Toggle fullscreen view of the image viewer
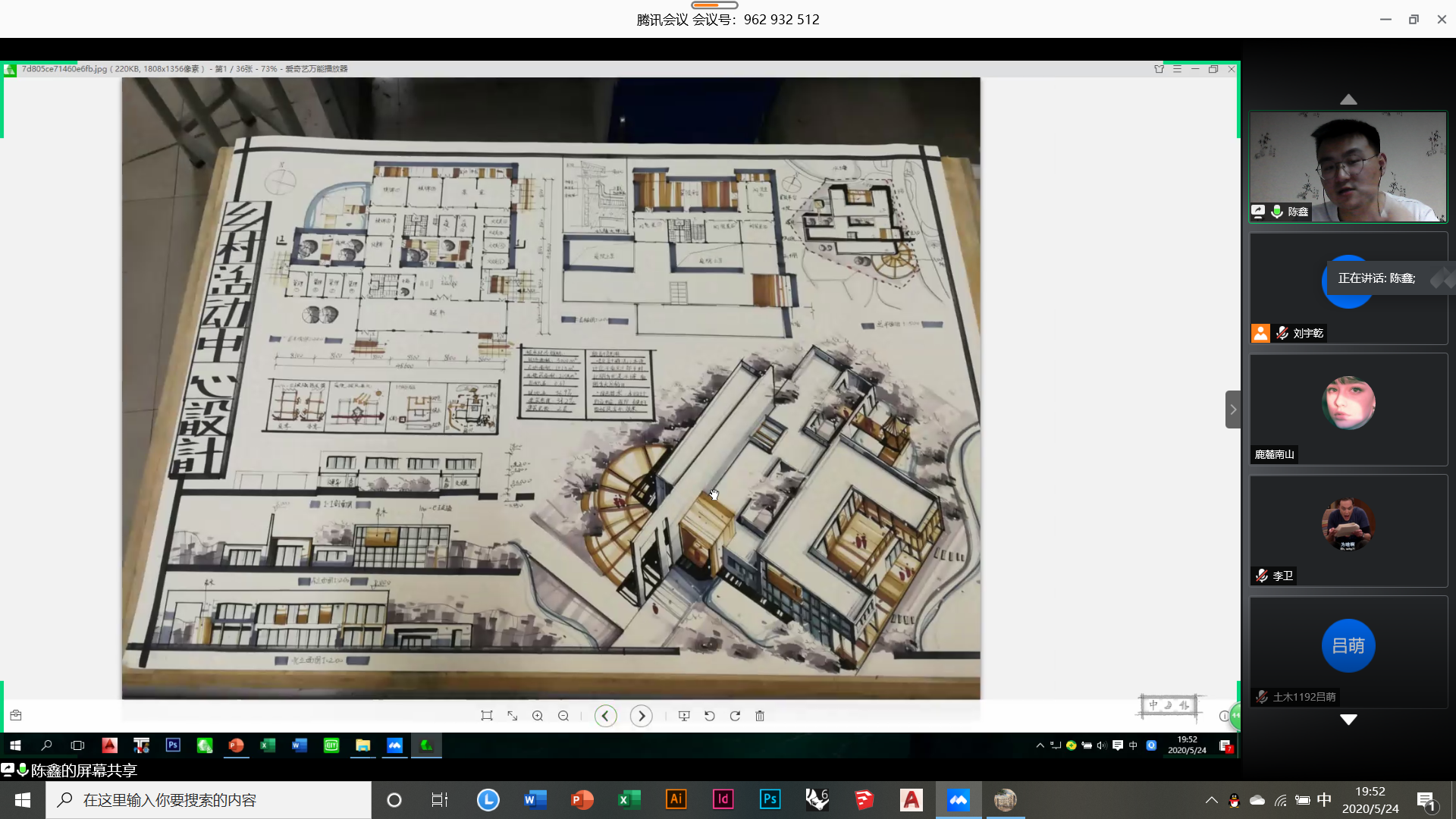The height and width of the screenshot is (819, 1456). (513, 716)
